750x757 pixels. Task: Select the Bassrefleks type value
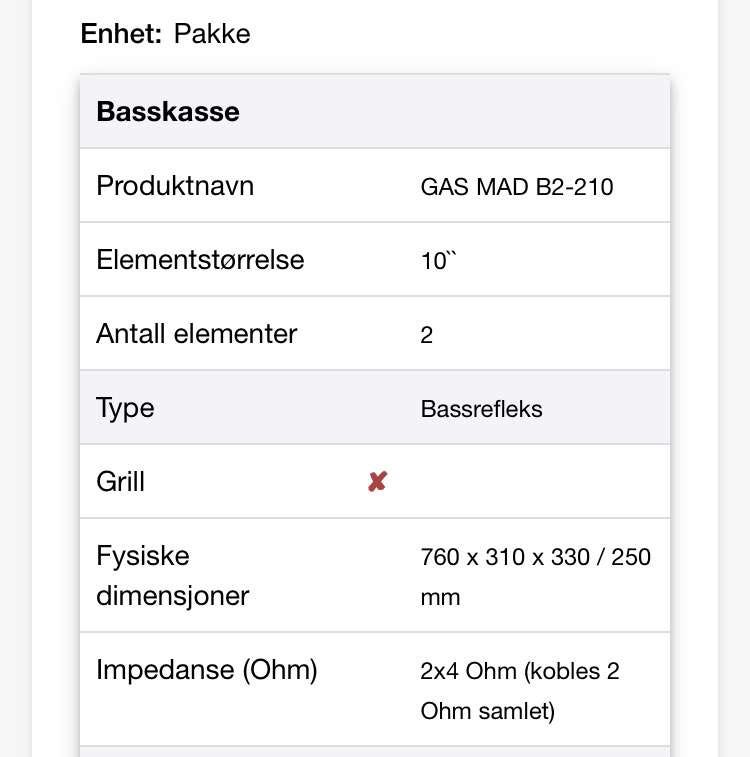481,409
